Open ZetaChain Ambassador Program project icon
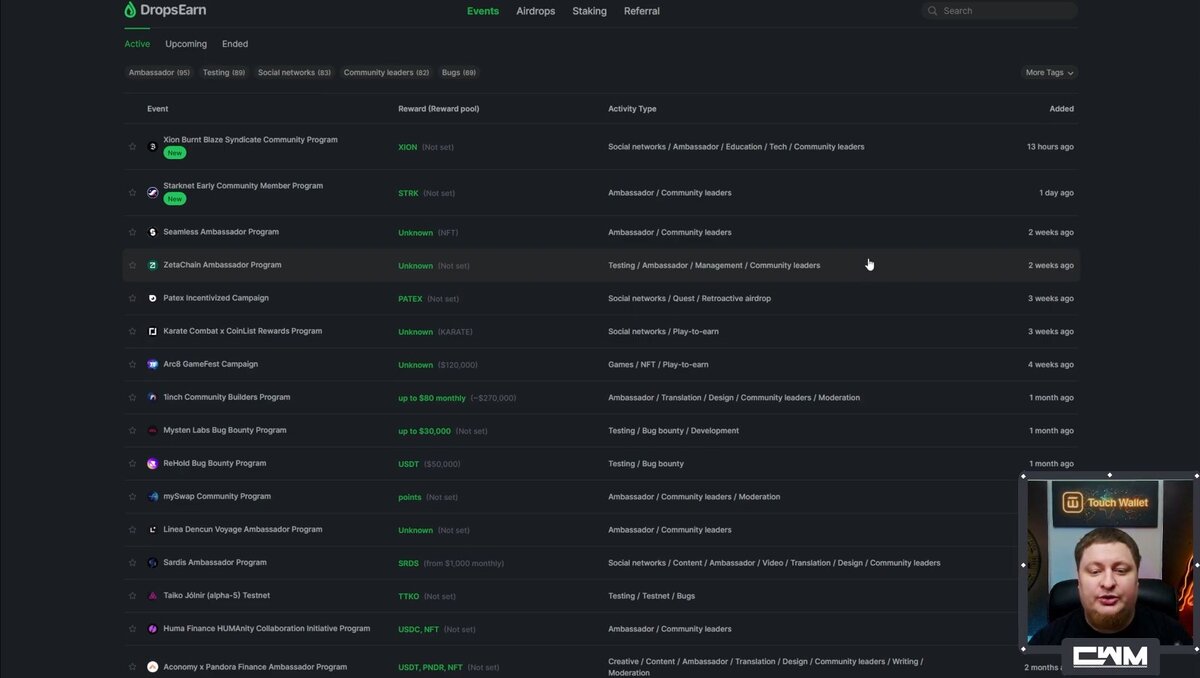The image size is (1200, 678). click(153, 265)
